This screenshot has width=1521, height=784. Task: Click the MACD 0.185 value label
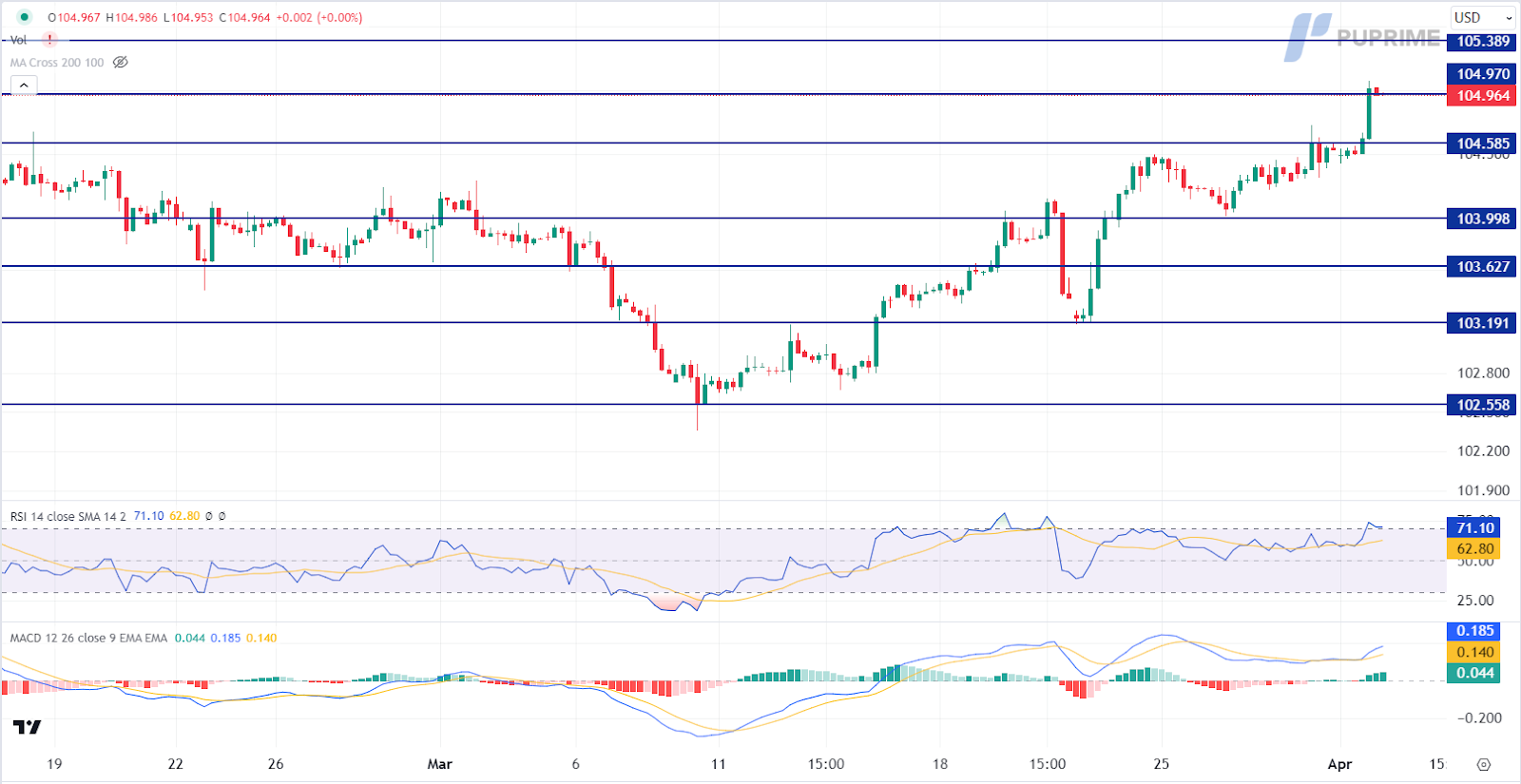[x=1473, y=630]
